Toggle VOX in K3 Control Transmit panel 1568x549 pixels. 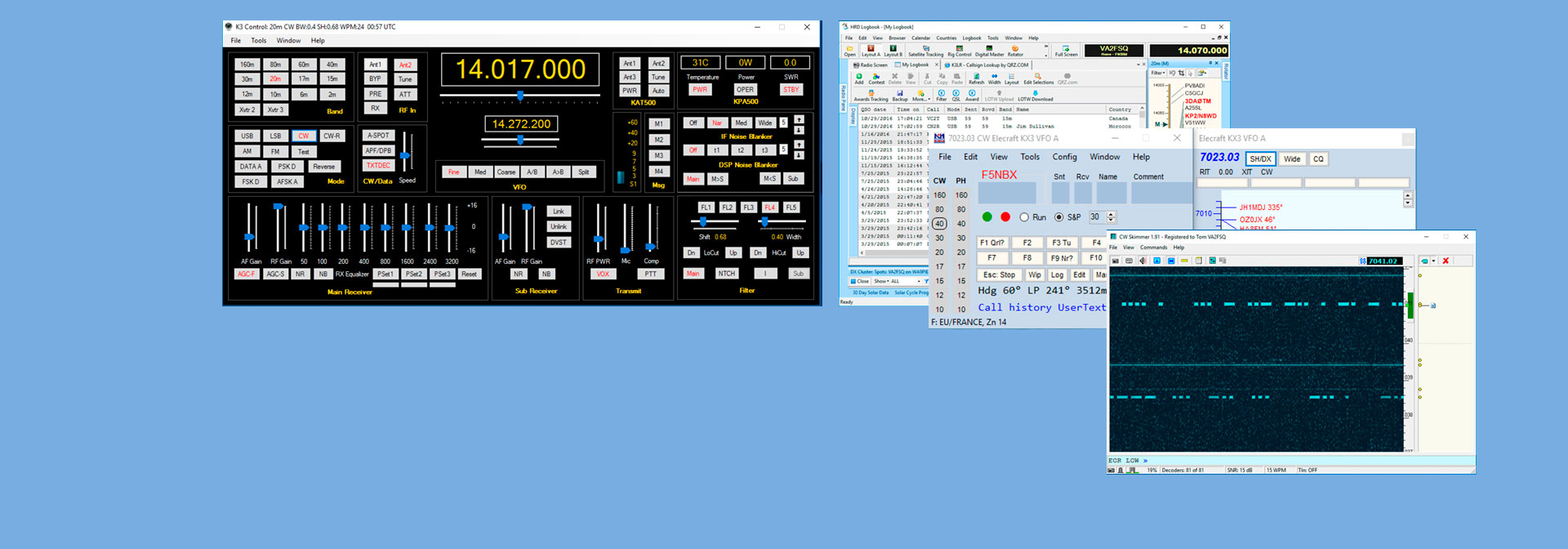point(603,274)
